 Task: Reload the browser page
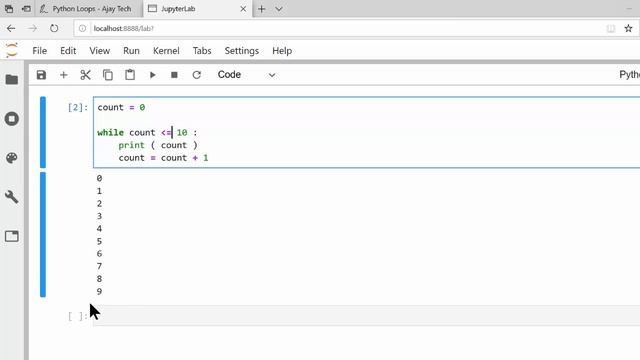tap(54, 28)
